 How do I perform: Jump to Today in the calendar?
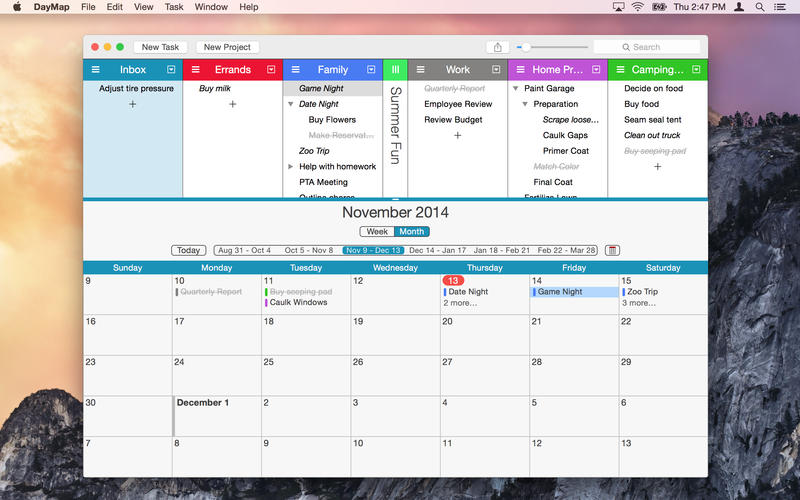coord(187,250)
